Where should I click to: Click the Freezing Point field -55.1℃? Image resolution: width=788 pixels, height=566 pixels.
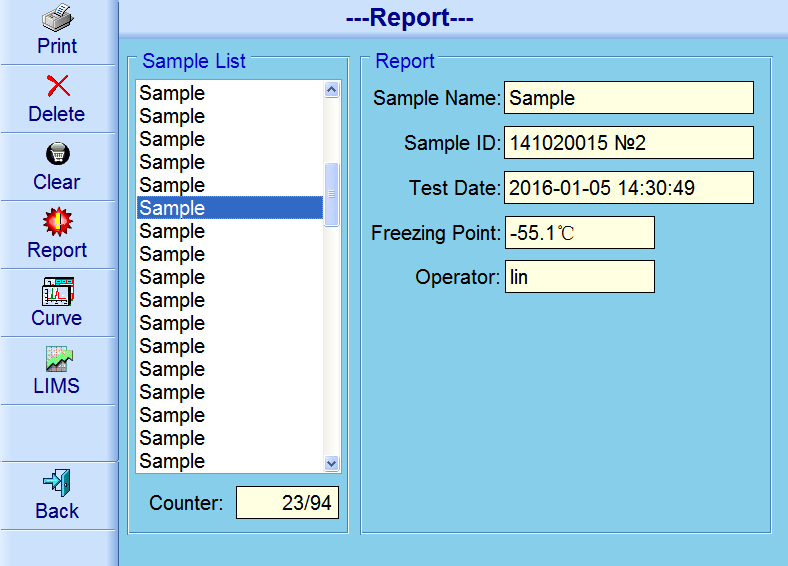pyautogui.click(x=579, y=233)
